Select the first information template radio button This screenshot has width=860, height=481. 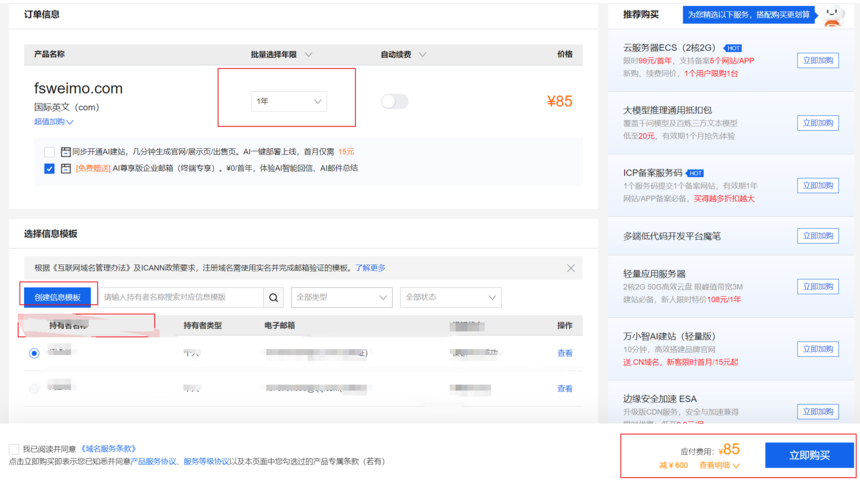coord(34,353)
